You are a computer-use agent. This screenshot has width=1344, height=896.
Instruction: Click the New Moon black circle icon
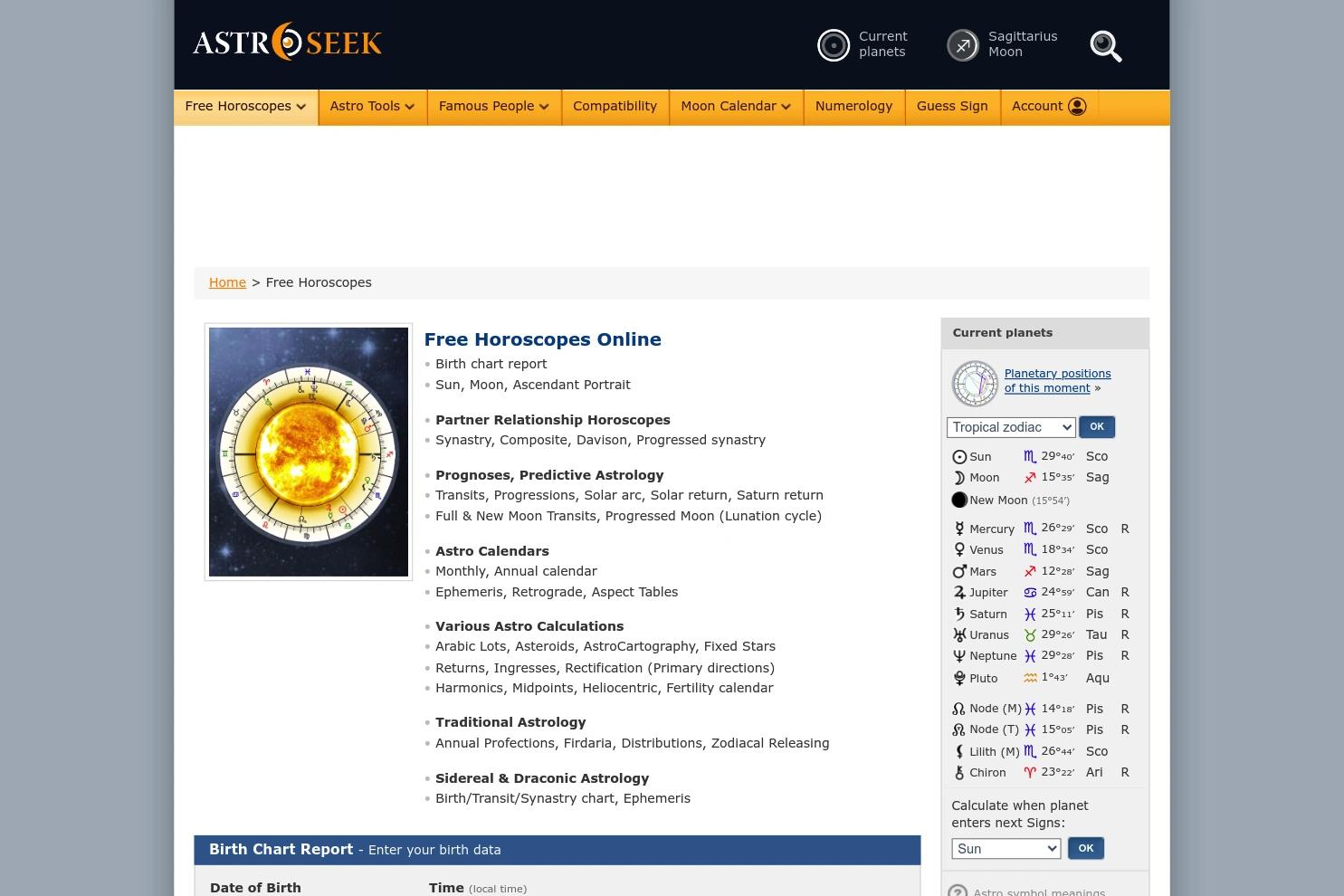[x=959, y=500]
